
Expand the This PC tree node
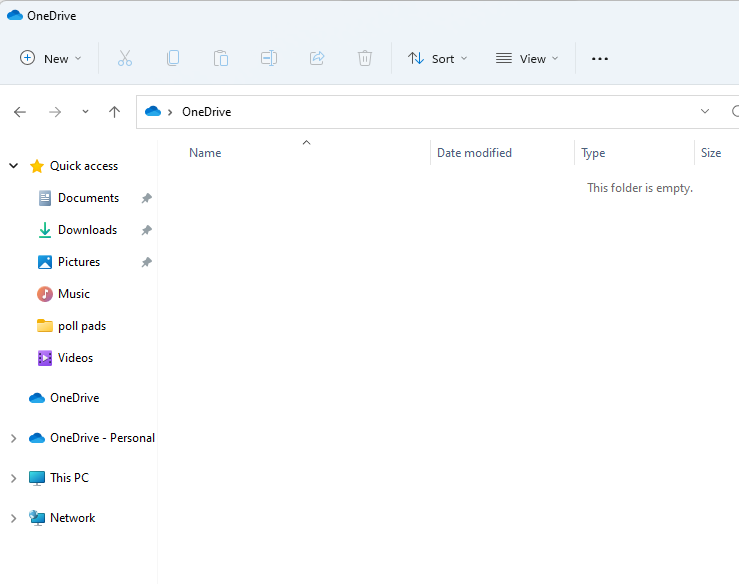(14, 478)
